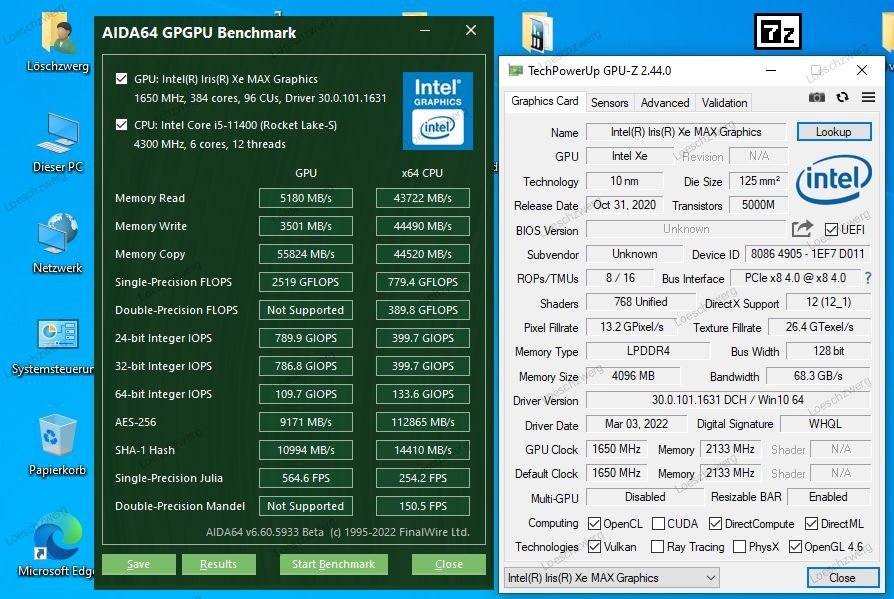894x599 pixels.
Task: Click the GPU 64-bit Integer value 109.7 GIOPS
Action: click(306, 394)
